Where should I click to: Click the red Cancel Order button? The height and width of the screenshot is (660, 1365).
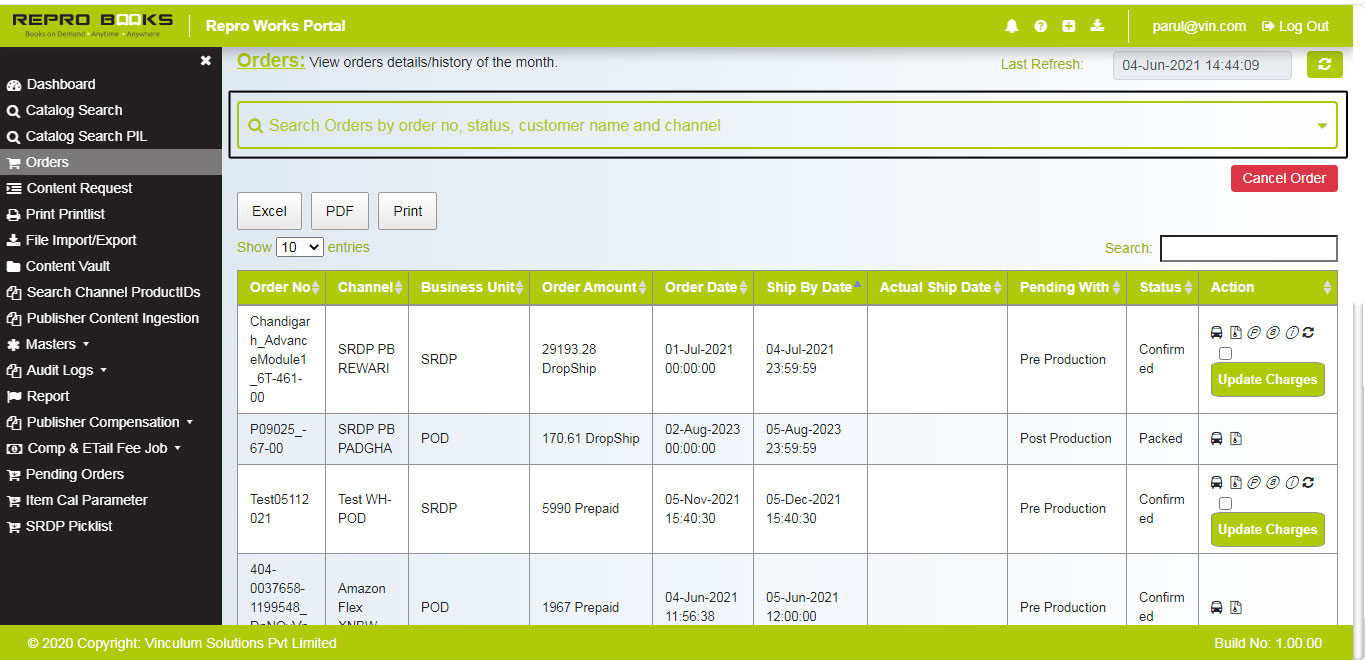click(x=1283, y=178)
